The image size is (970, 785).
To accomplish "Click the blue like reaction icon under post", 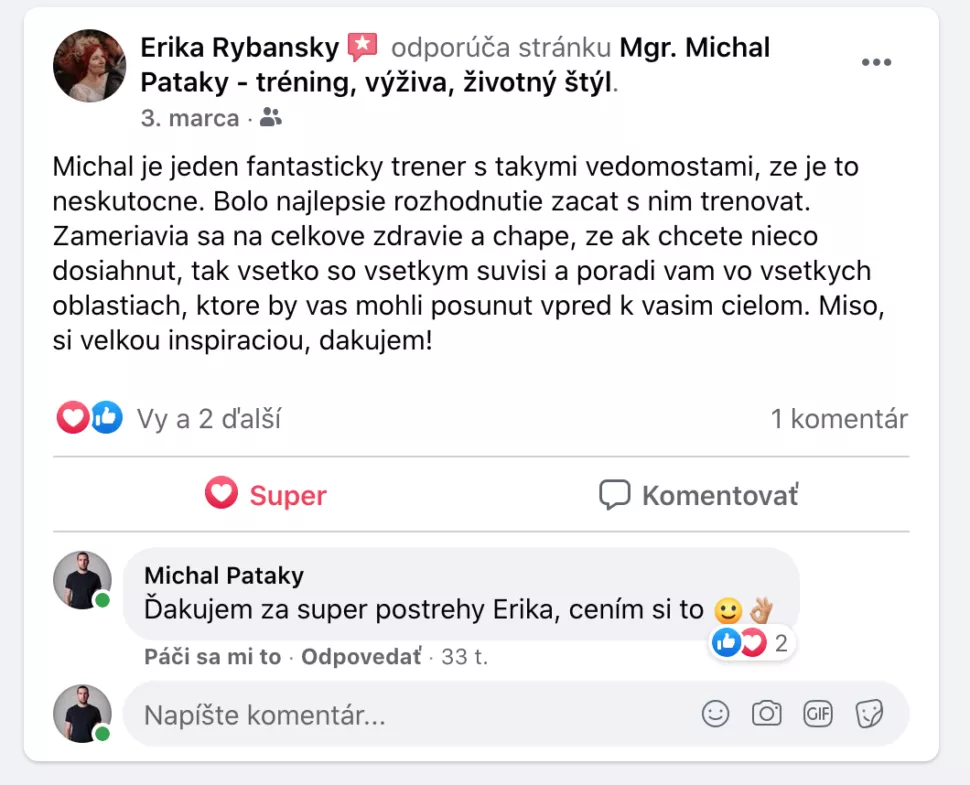I will (x=106, y=418).
